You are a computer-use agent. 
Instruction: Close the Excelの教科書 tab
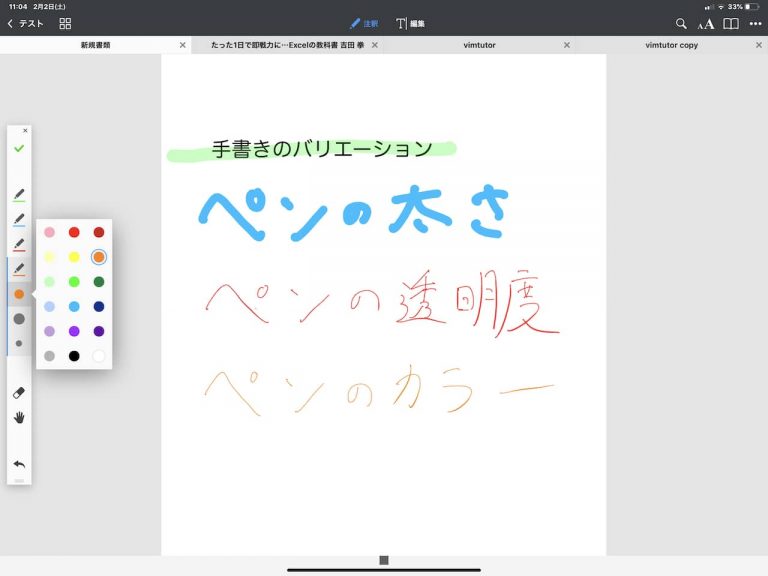[x=375, y=45]
